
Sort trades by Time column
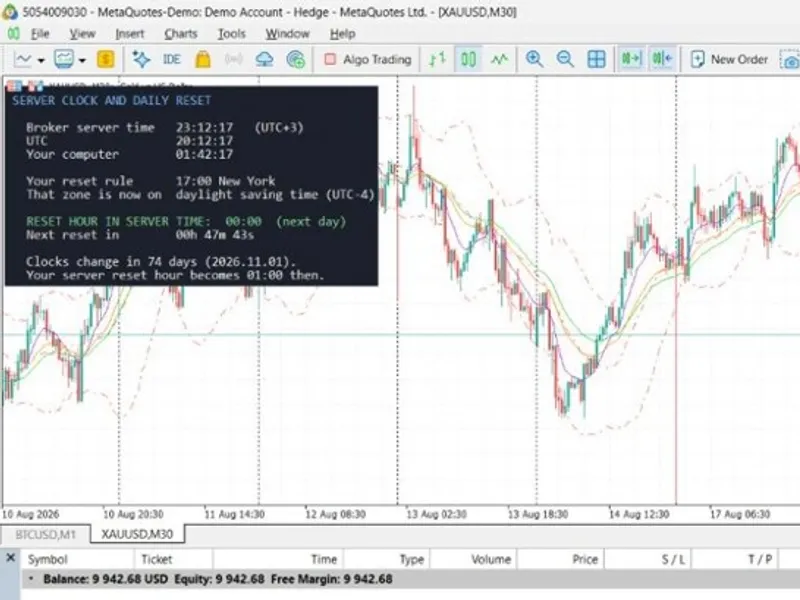point(279,560)
